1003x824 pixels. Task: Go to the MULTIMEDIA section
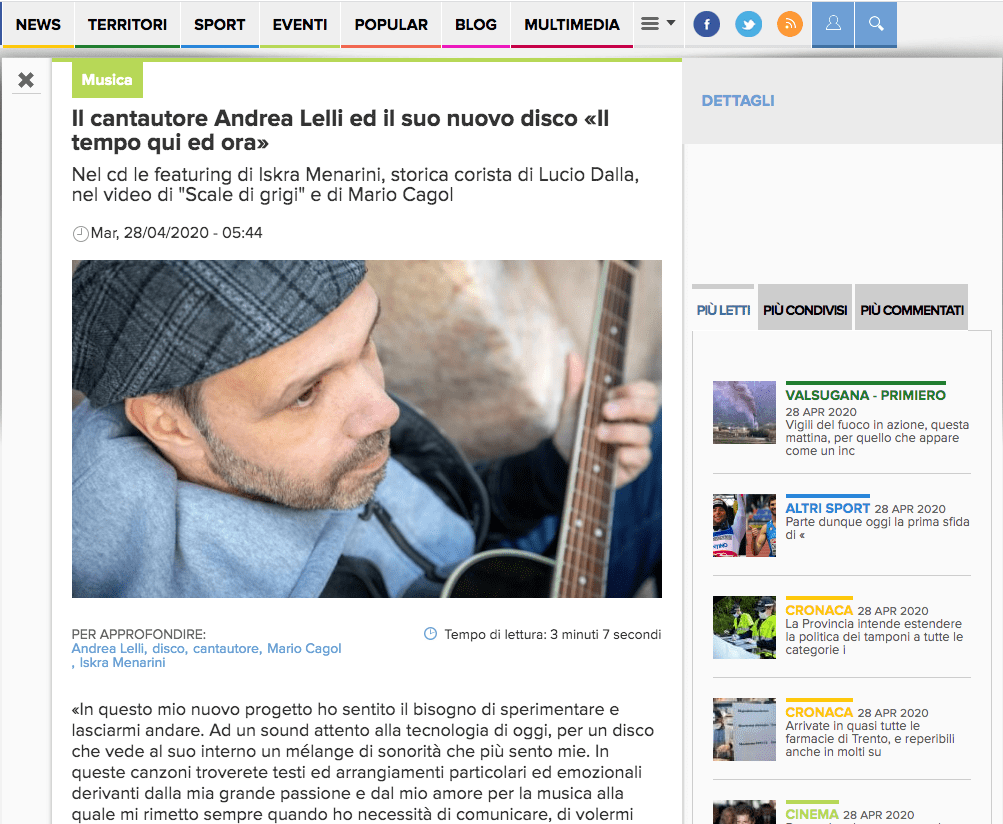(572, 24)
